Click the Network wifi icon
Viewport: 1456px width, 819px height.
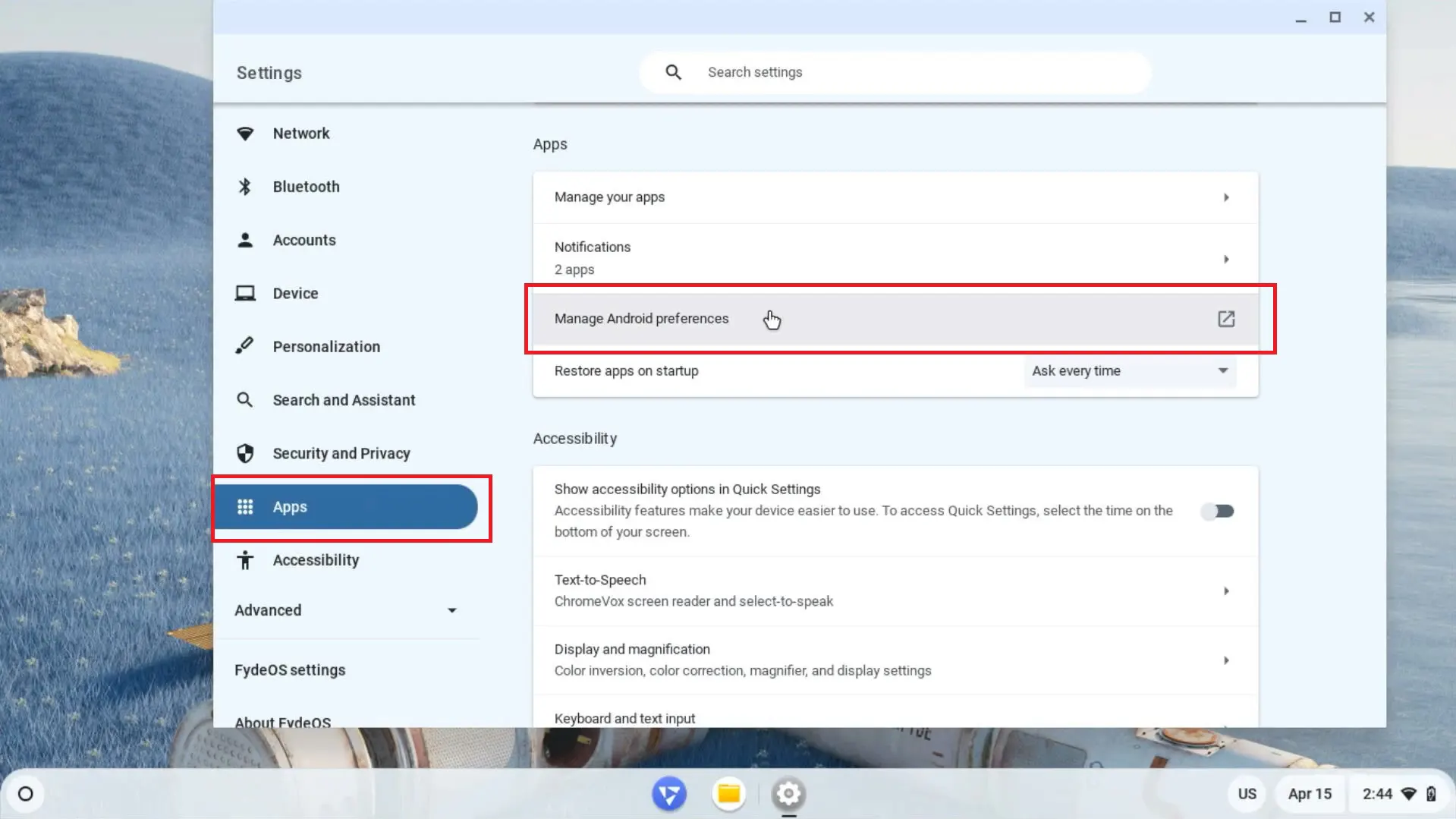[x=245, y=133]
